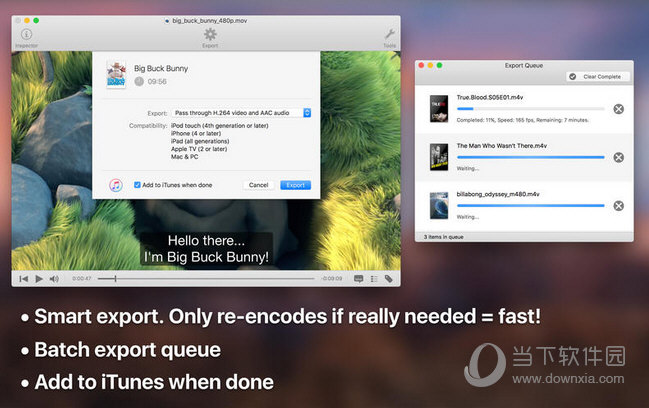The image size is (649, 408).
Task: Click the Big Buck Bunny poster thumbnail
Action: click(116, 74)
